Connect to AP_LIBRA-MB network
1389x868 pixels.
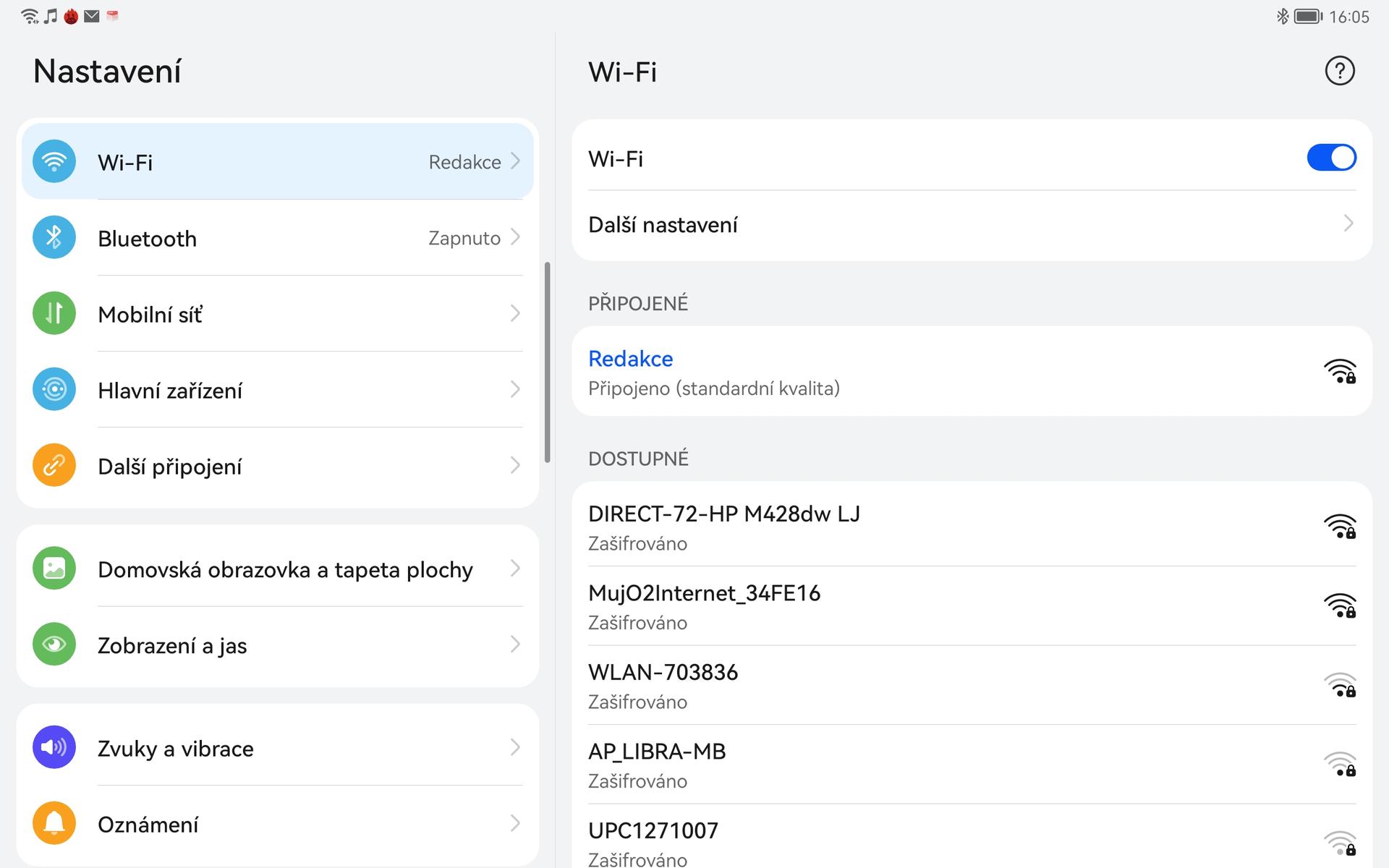tap(972, 765)
